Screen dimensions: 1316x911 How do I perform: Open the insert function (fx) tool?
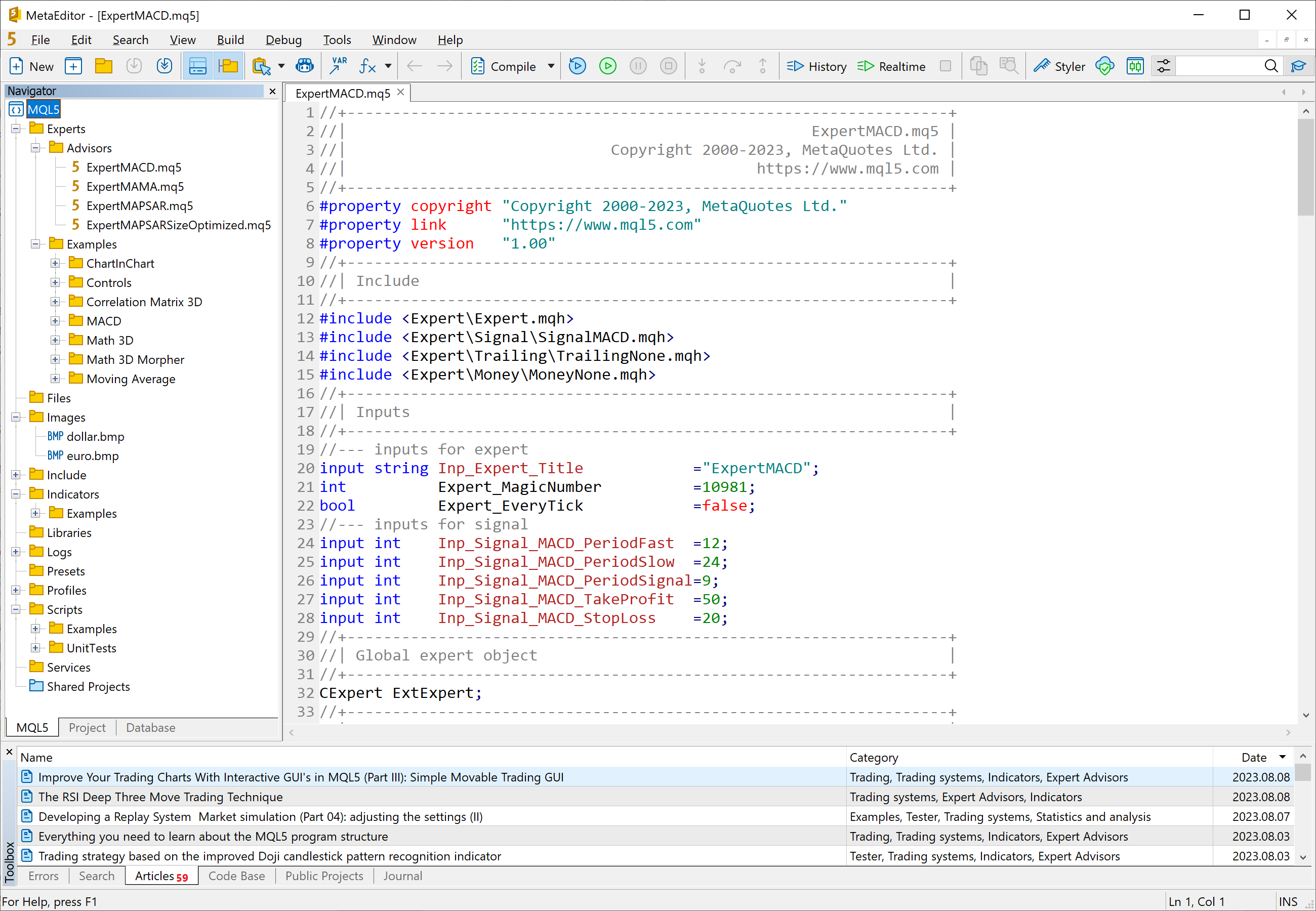pos(368,66)
